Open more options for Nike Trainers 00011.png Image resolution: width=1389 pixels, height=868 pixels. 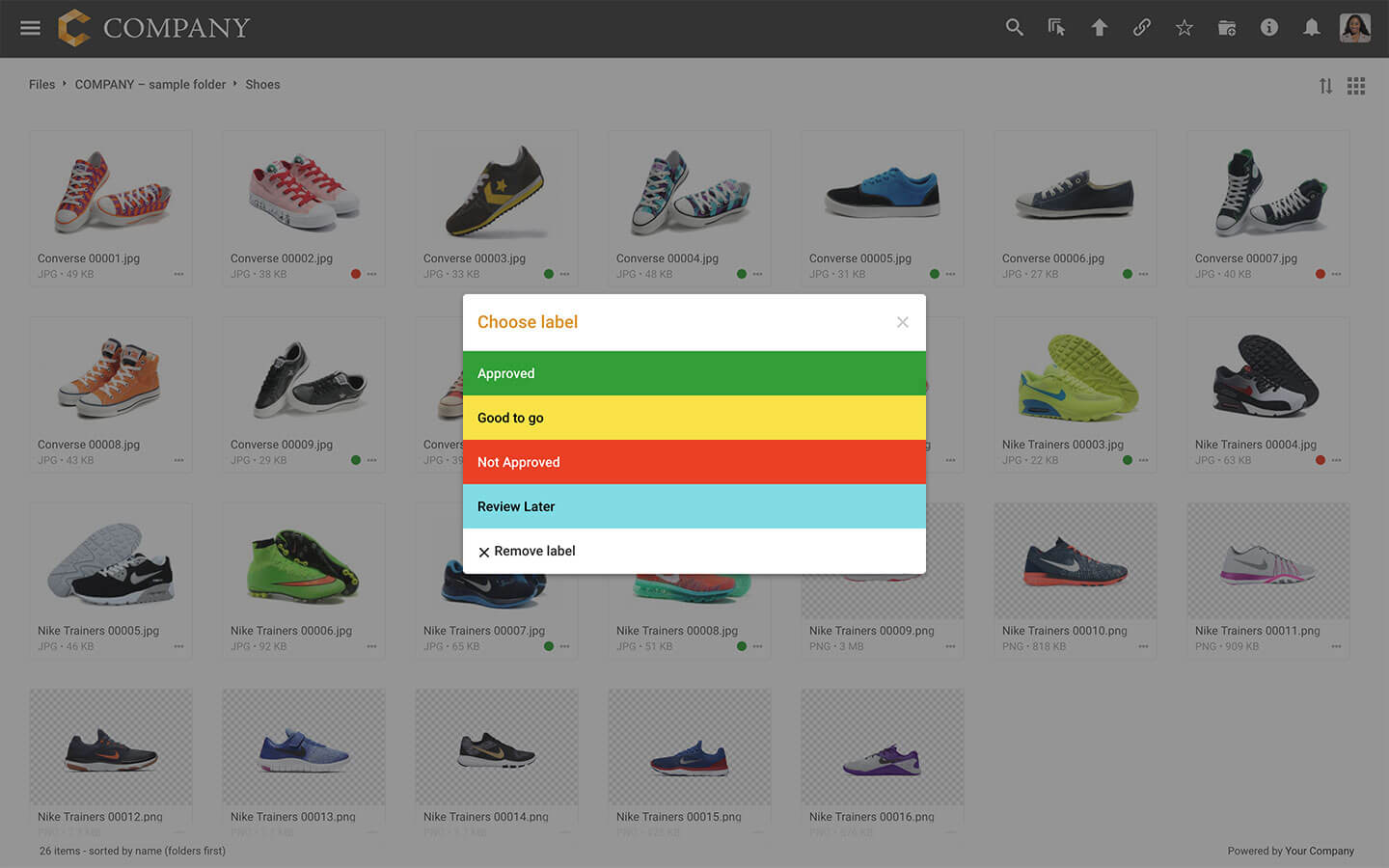1336,646
